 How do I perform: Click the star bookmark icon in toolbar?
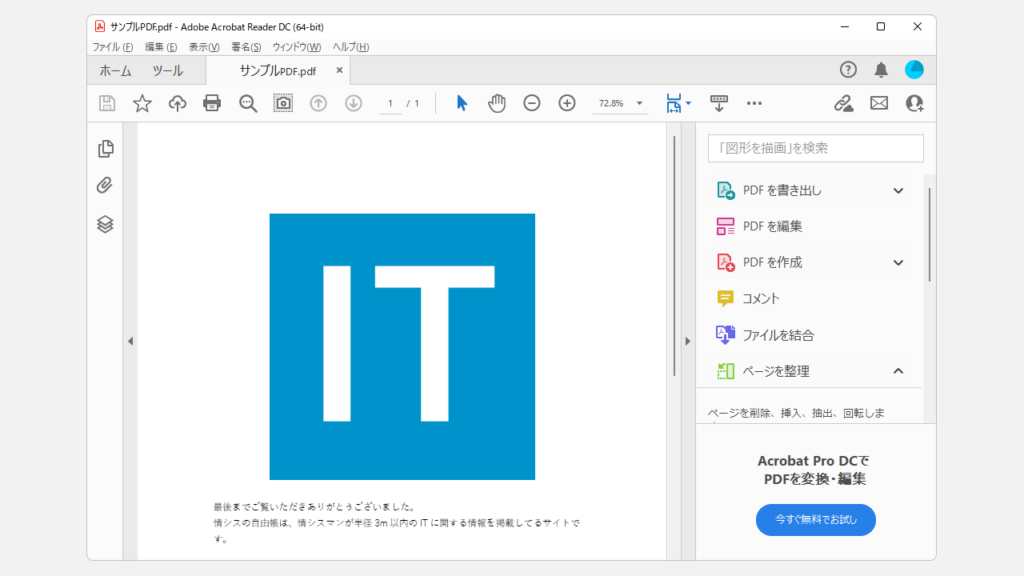(x=142, y=103)
